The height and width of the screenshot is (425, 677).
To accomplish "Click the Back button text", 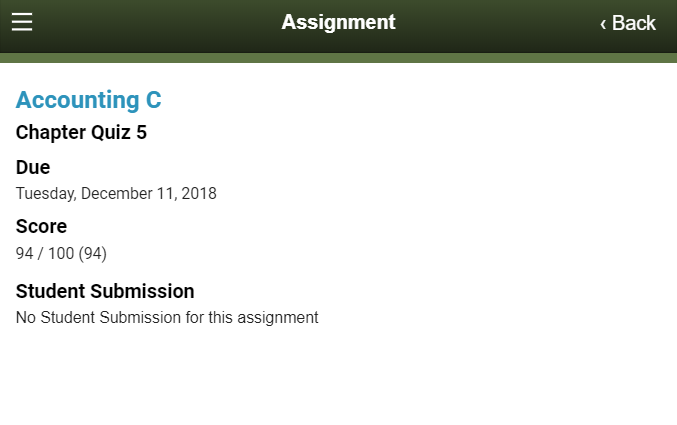I will point(634,23).
